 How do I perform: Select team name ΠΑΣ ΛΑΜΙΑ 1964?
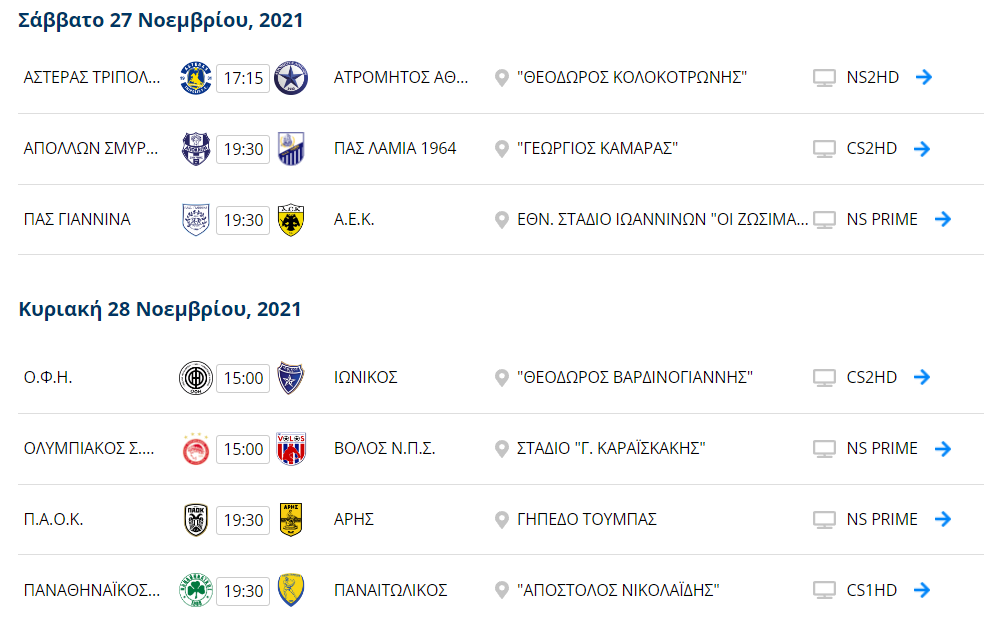[x=395, y=149]
